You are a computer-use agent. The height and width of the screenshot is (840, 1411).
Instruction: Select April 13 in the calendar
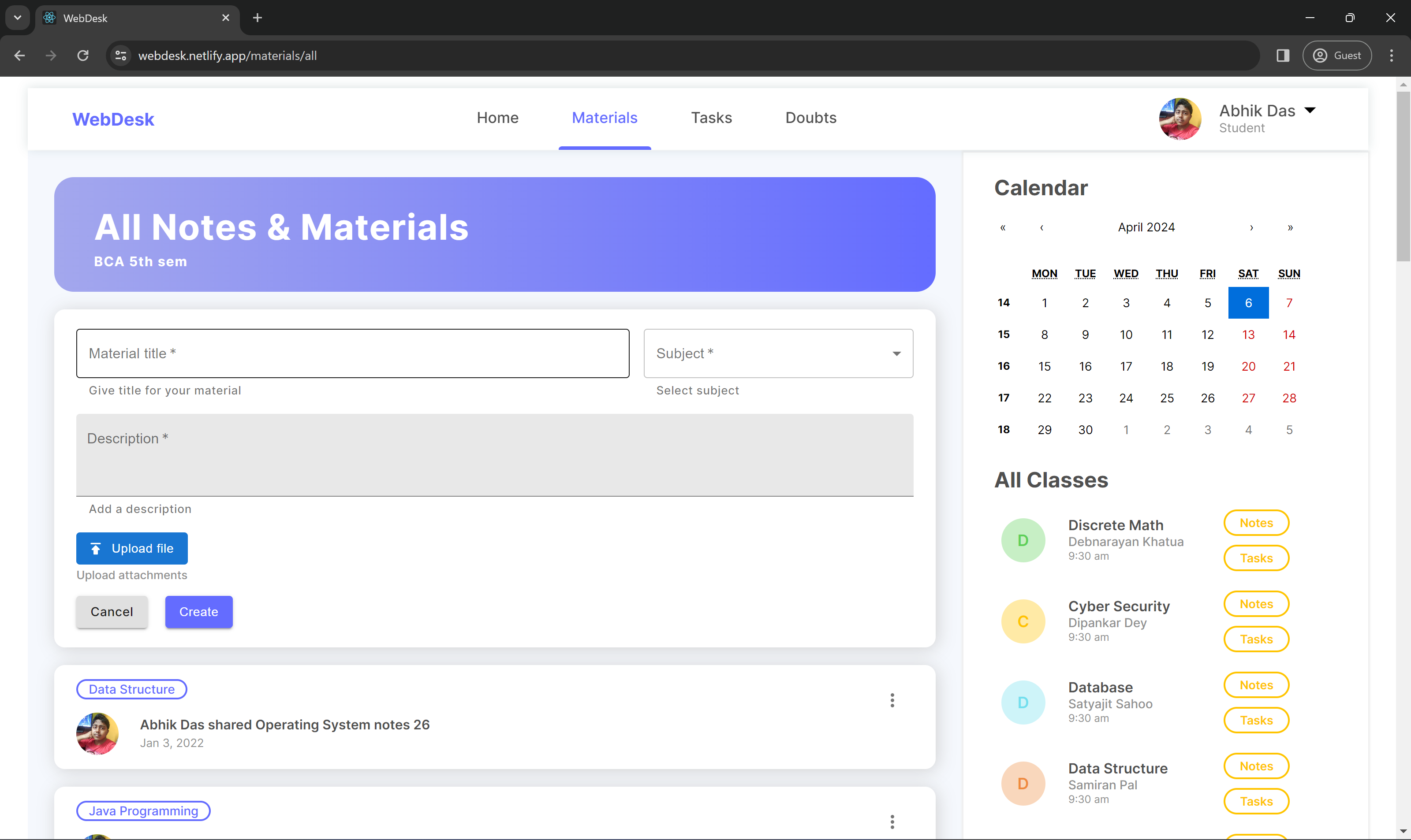click(1248, 335)
